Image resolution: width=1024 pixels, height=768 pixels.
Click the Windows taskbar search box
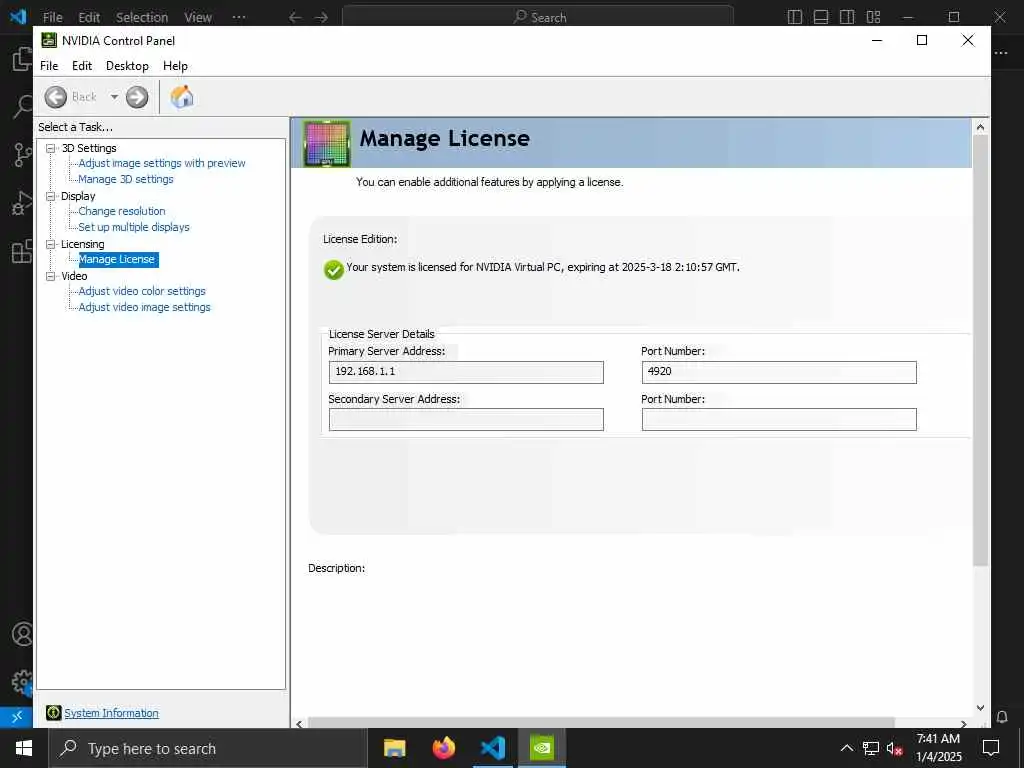pyautogui.click(x=208, y=748)
